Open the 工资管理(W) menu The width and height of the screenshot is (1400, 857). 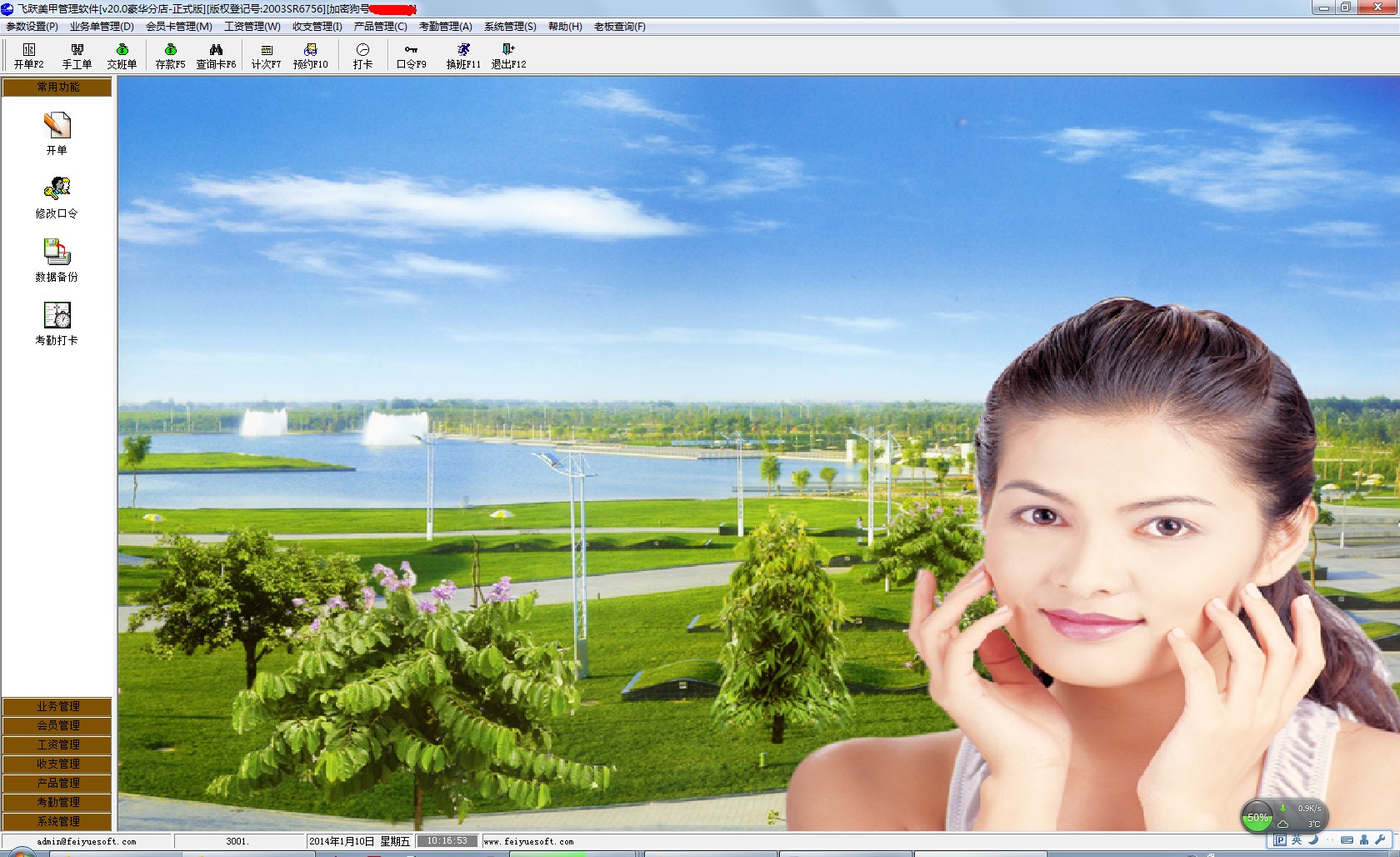(x=252, y=27)
